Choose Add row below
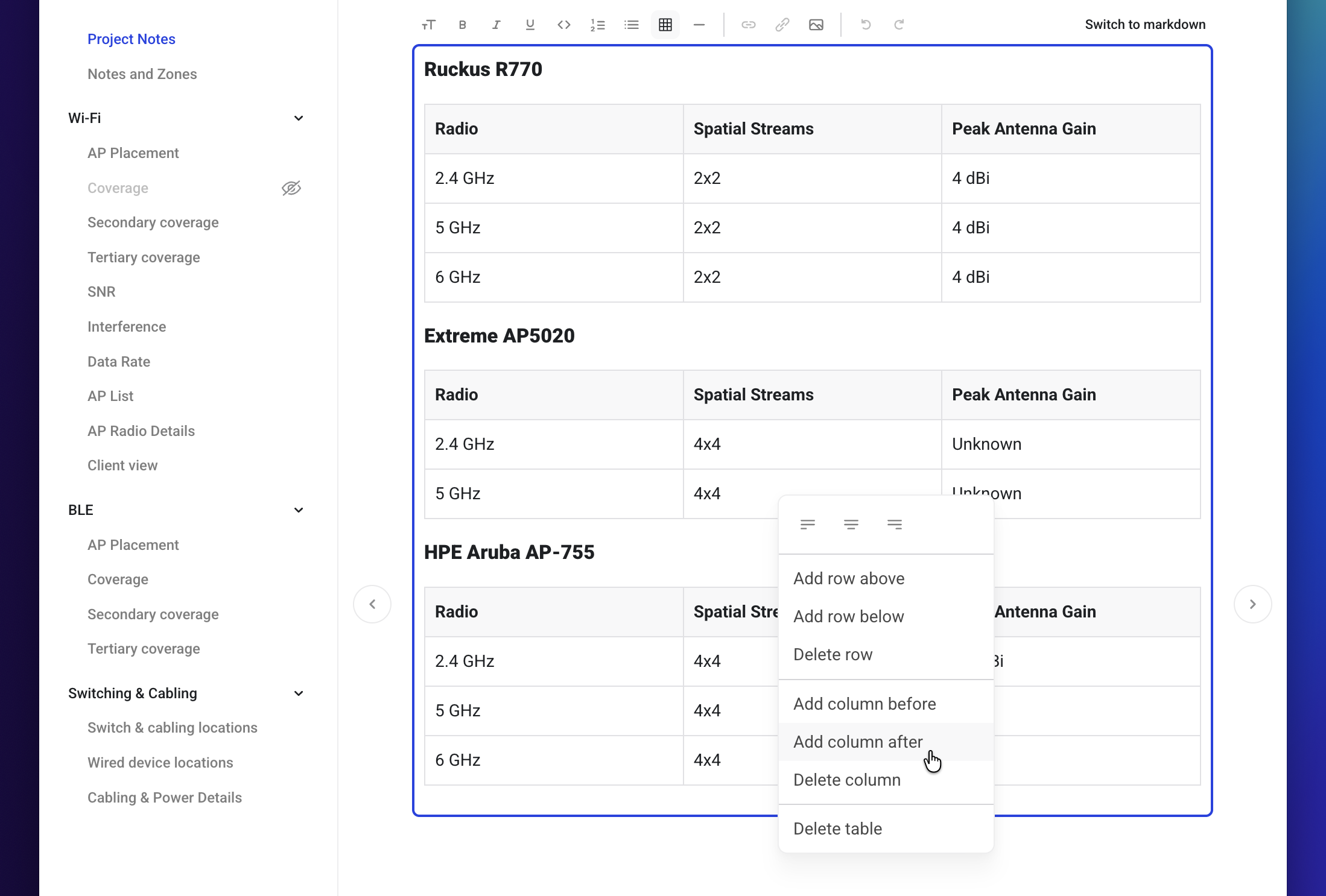 (x=886, y=616)
